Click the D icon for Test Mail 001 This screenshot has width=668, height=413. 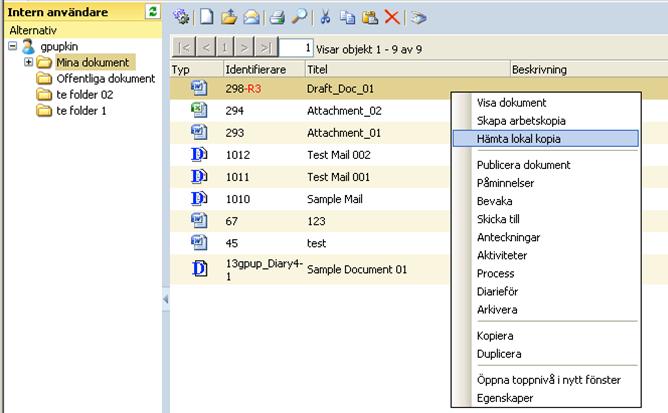coord(199,176)
